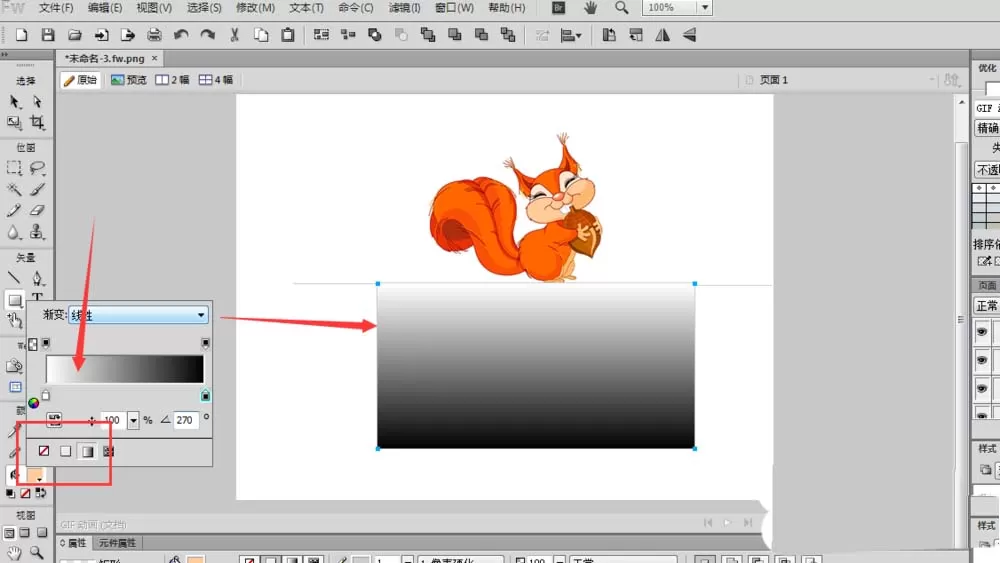Choose the solid fill type button
This screenshot has width=1000, height=563.
[x=65, y=451]
